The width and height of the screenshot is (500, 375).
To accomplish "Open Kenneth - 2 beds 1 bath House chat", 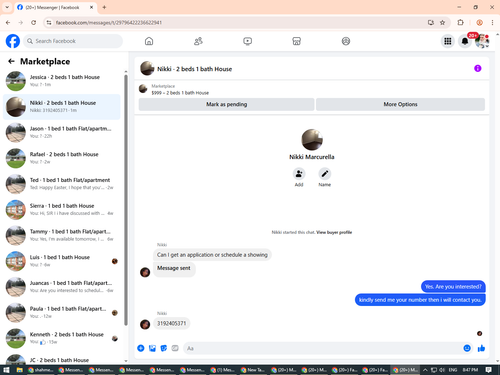I will pyautogui.click(x=62, y=338).
